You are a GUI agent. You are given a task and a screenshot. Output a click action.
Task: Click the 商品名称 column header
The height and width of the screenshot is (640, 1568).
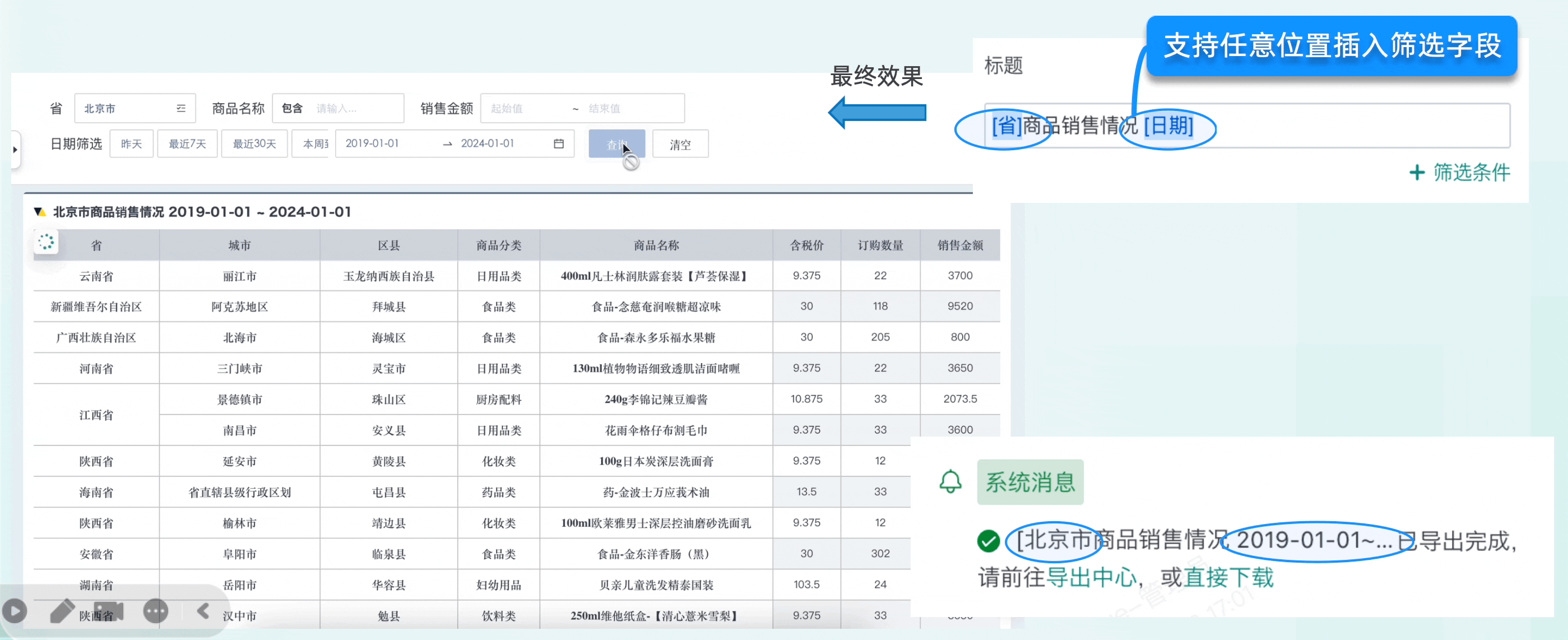pos(656,245)
